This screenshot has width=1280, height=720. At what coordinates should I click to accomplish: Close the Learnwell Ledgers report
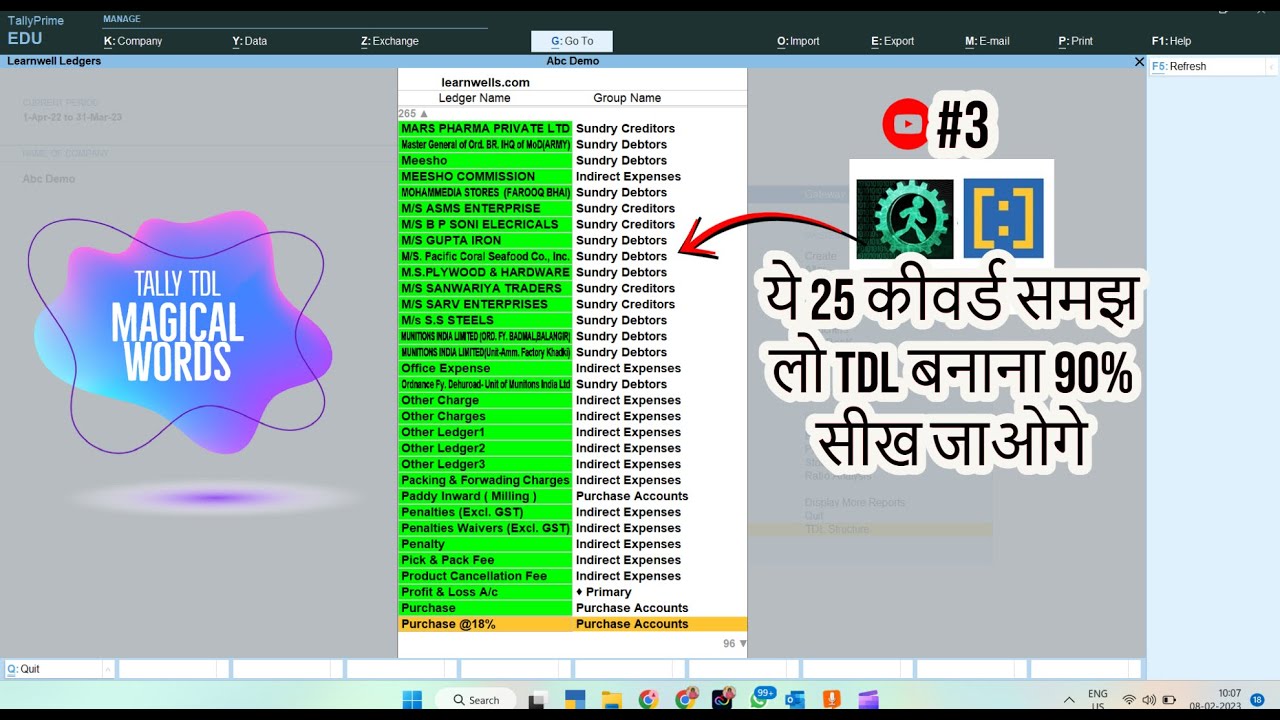click(x=1139, y=61)
